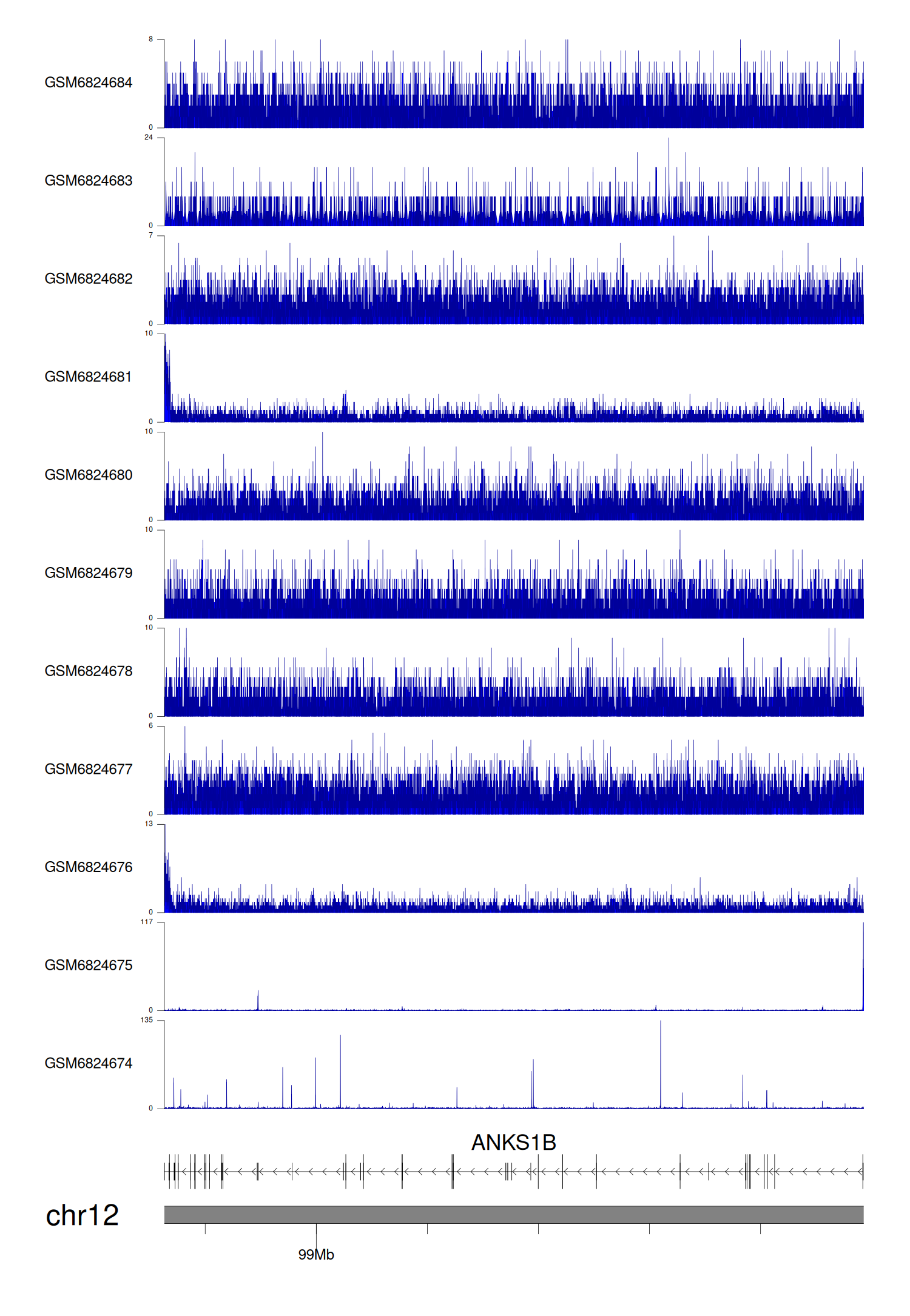Click the GSM6824678 track label
Image resolution: width=910 pixels, height=1316 pixels.
click(x=89, y=671)
